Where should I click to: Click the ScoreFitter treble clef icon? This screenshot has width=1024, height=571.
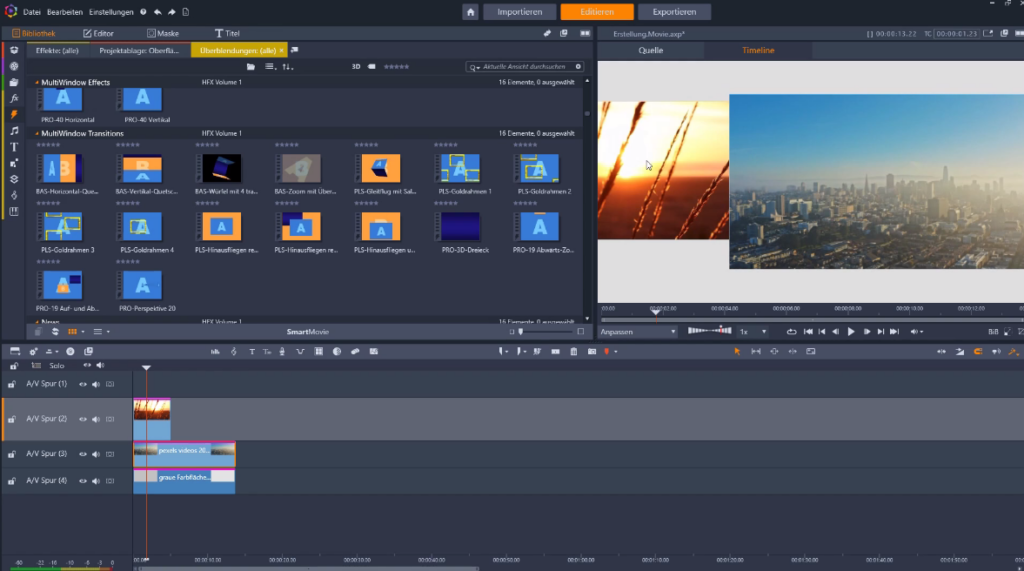233,351
